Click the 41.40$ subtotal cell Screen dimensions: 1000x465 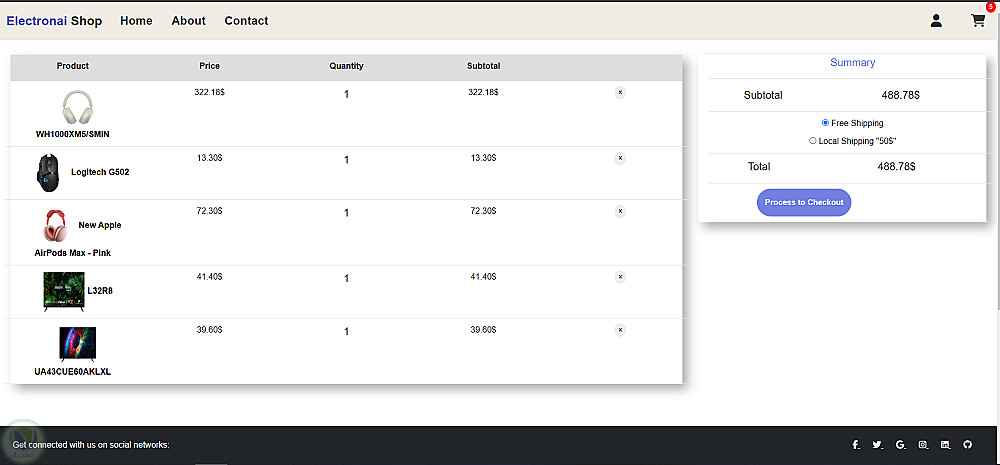click(x=483, y=276)
